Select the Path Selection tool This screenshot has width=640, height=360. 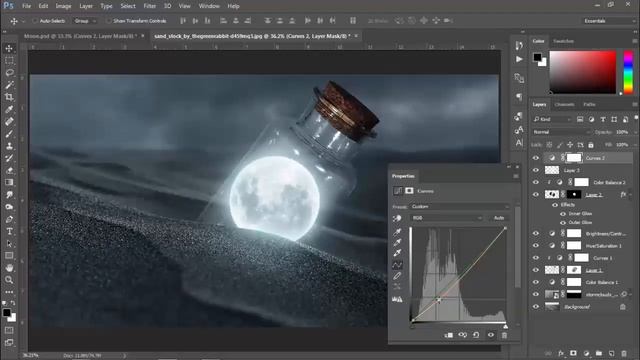[9, 244]
